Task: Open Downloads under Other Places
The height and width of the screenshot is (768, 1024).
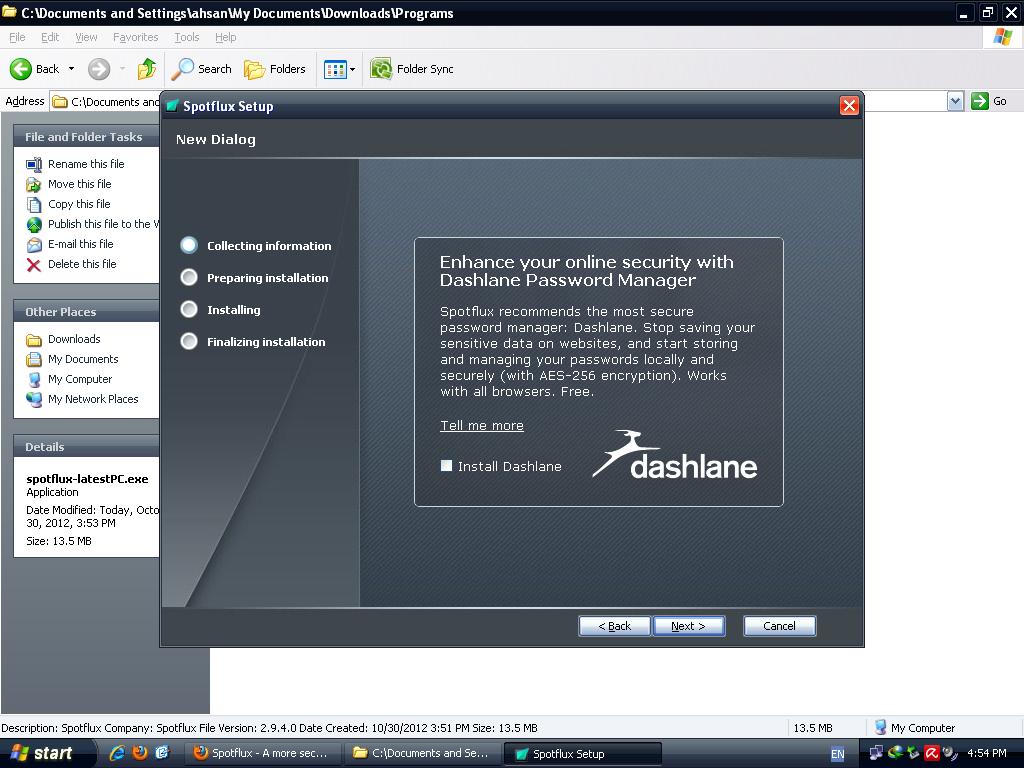Action: (x=74, y=339)
